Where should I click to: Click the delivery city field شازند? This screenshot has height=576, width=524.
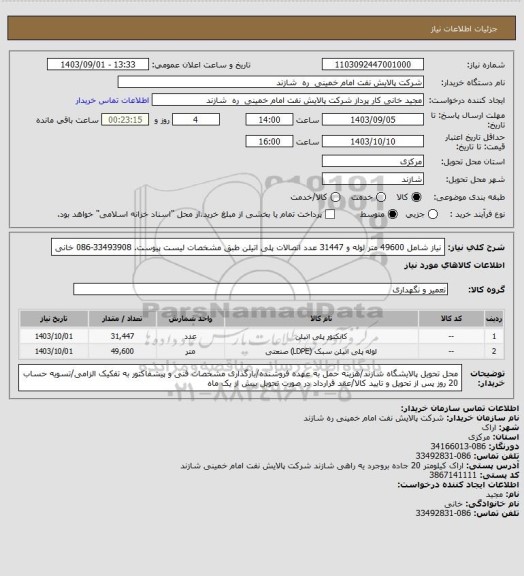click(373, 179)
